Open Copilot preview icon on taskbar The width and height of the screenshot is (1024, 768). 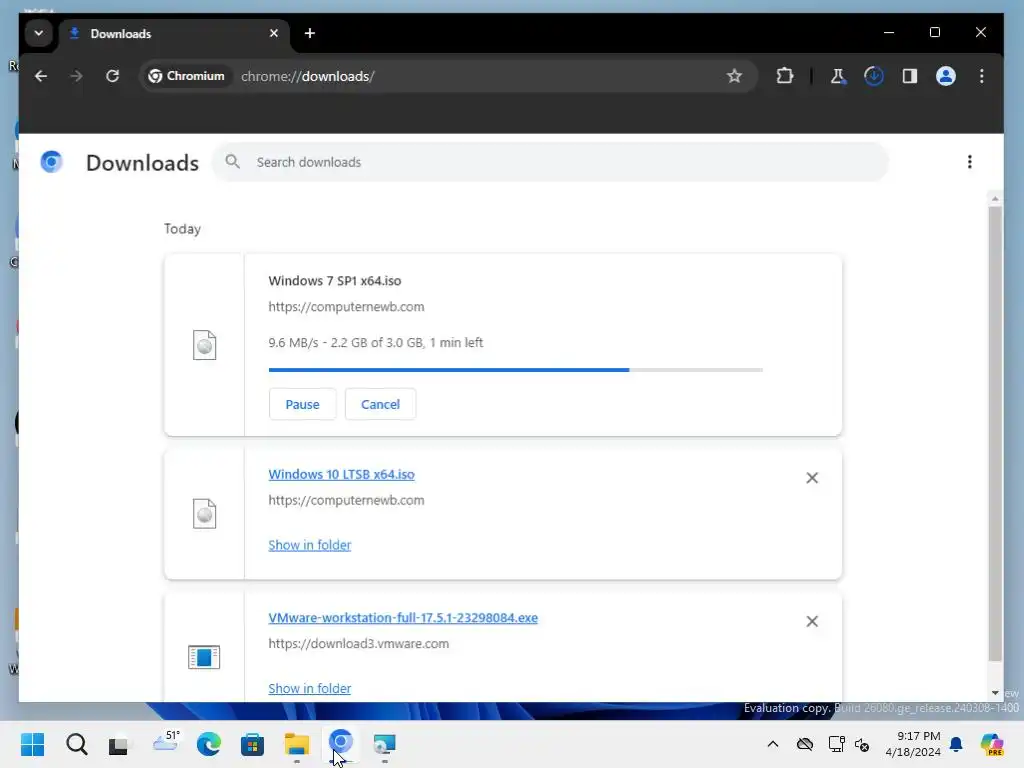991,744
